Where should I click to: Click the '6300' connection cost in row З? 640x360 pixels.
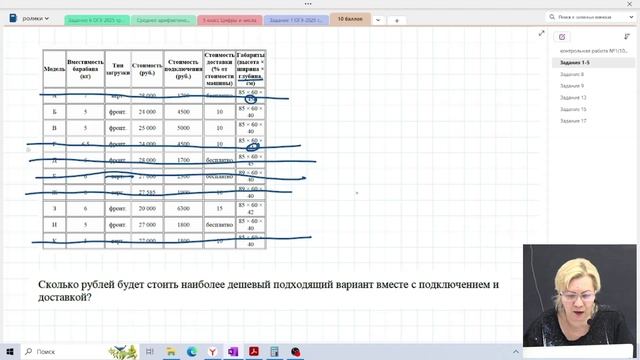183,208
